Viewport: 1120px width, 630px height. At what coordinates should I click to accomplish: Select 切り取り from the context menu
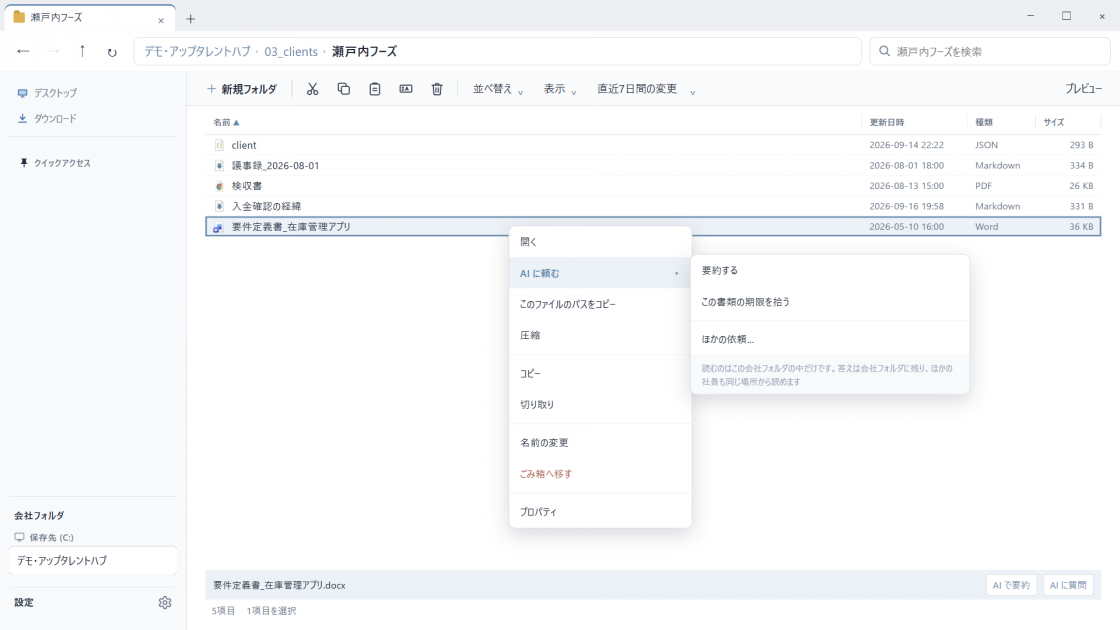coord(600,405)
